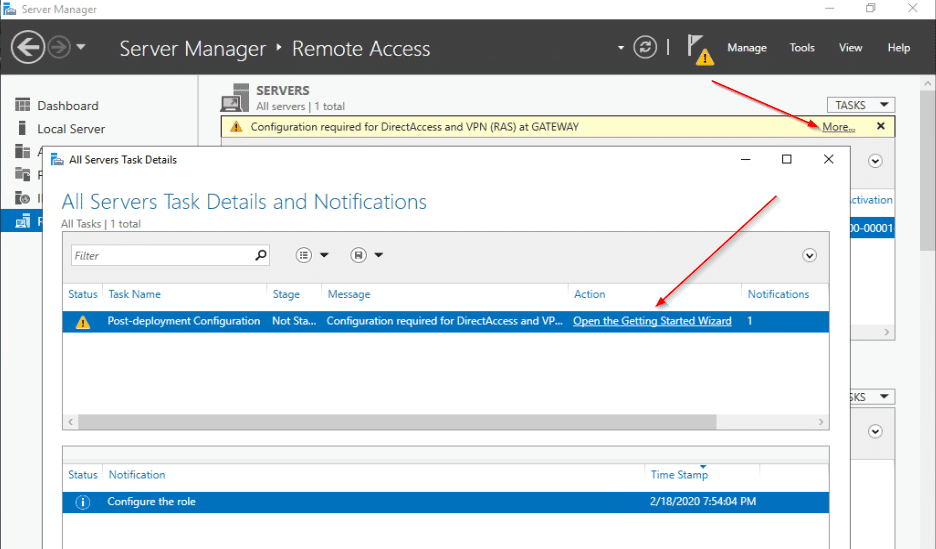Screen dimensions: 936x549
Task: Click the More... link in warning banner
Action: pyautogui.click(x=838, y=127)
